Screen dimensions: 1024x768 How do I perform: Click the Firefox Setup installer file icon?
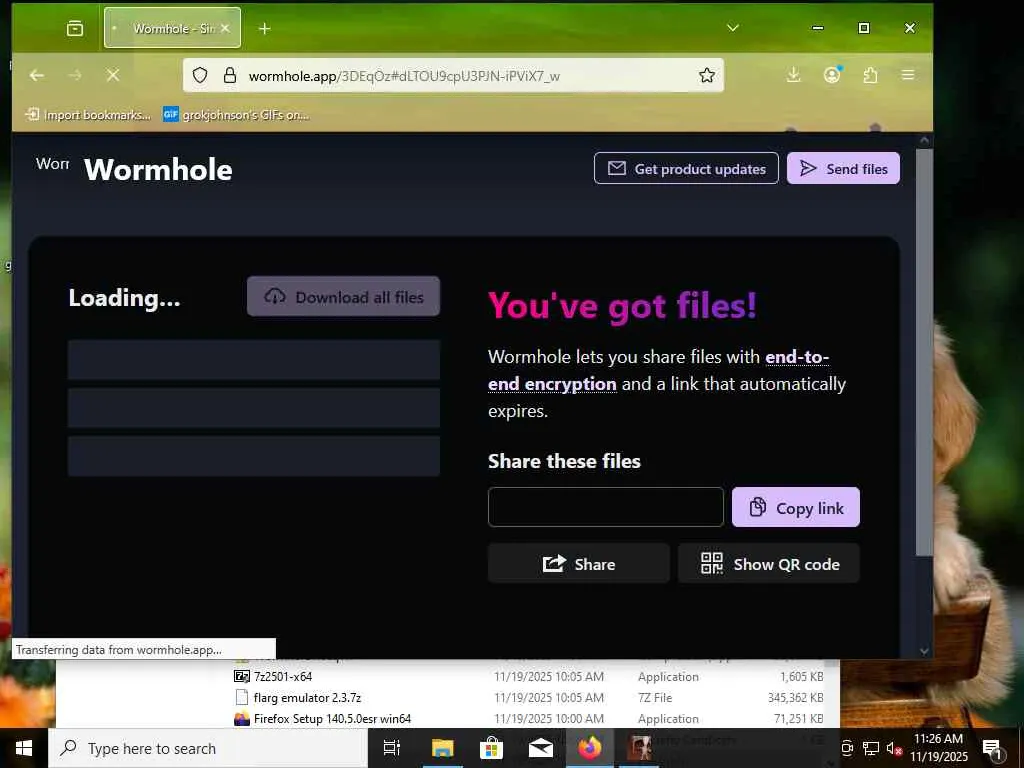[242, 718]
